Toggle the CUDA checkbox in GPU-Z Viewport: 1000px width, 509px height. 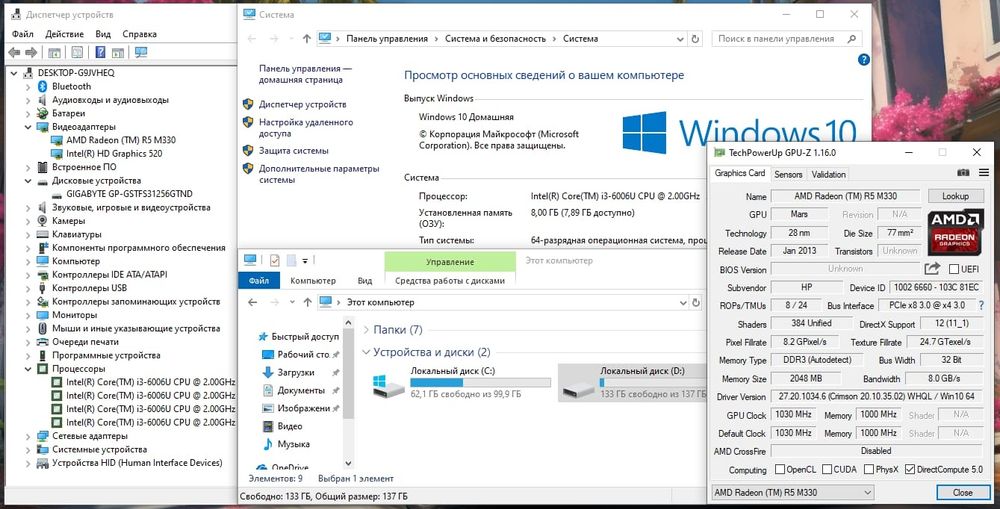click(x=827, y=469)
